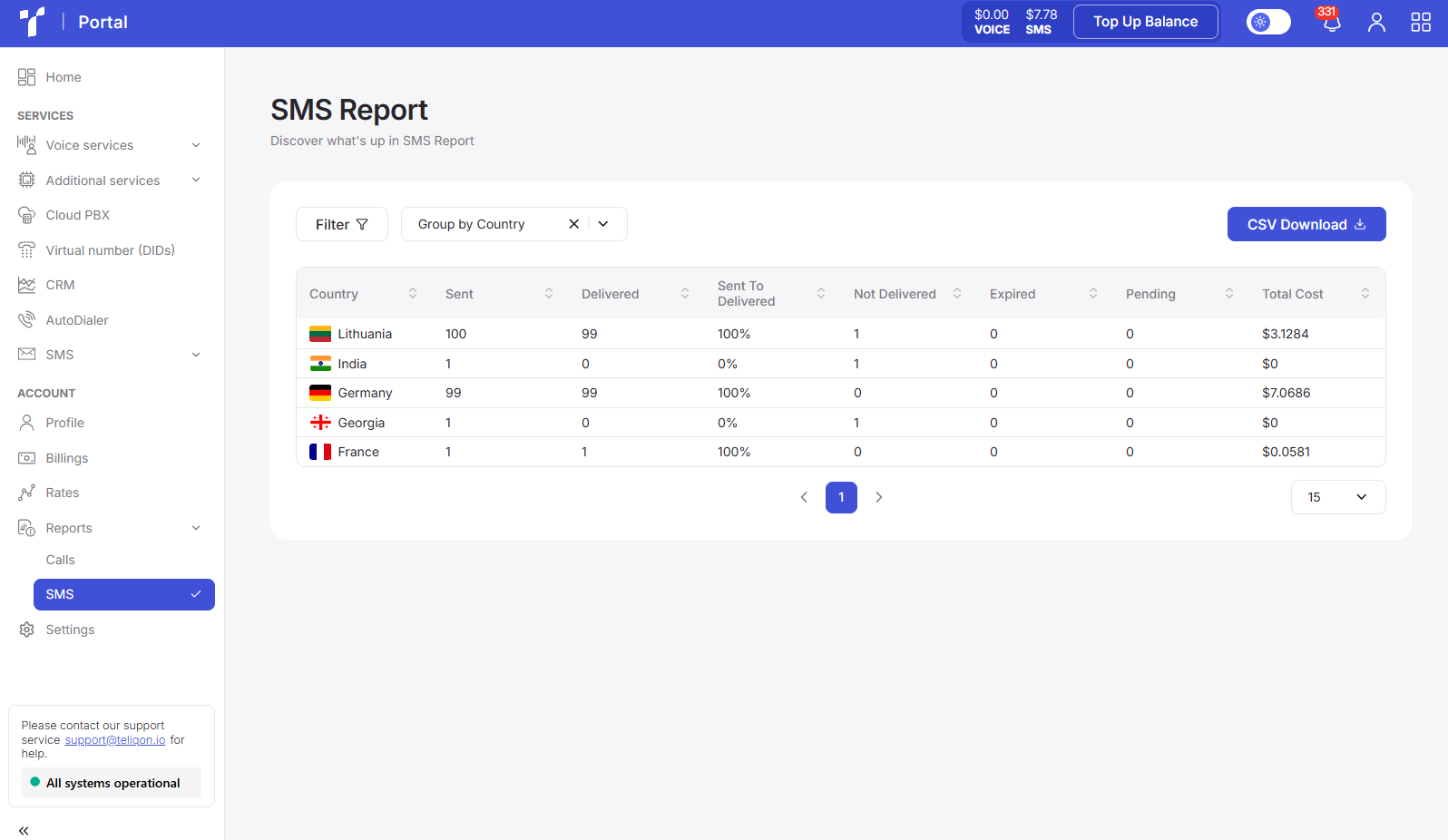Click the SMS envelope icon under Services
1448x840 pixels.
(26, 355)
